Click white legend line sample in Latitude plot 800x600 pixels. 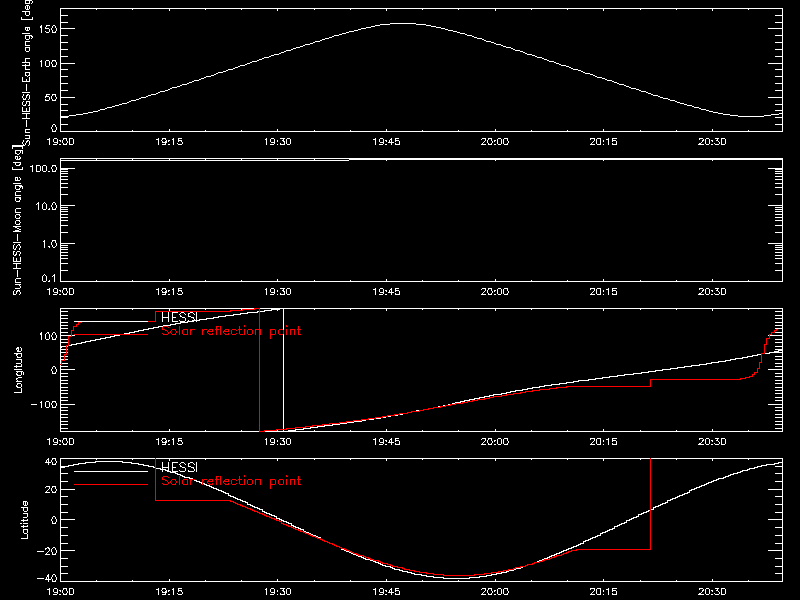pos(111,471)
